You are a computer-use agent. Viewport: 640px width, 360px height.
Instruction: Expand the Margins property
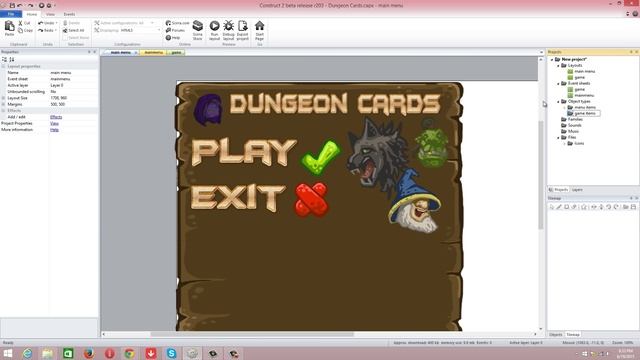click(x=3, y=104)
